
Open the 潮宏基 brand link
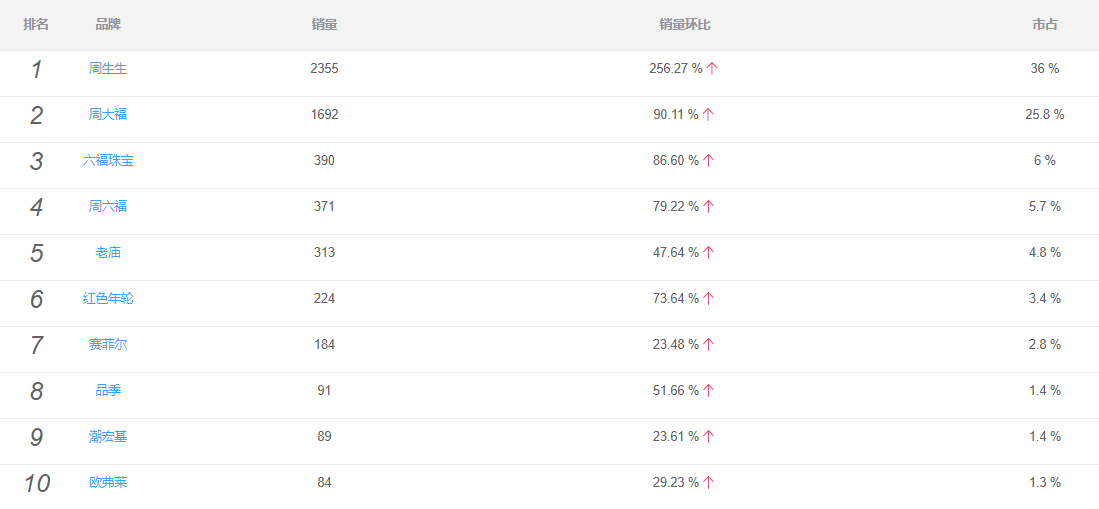pos(108,437)
